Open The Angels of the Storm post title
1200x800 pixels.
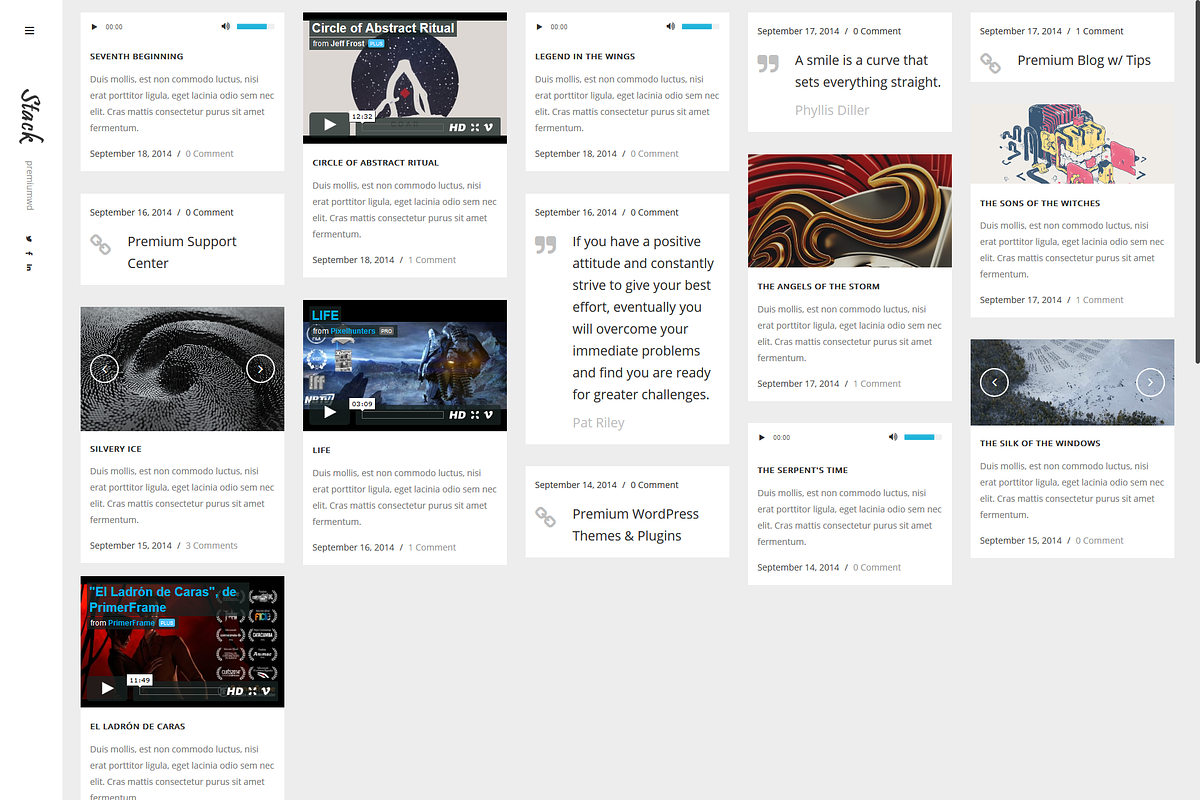[x=818, y=287]
